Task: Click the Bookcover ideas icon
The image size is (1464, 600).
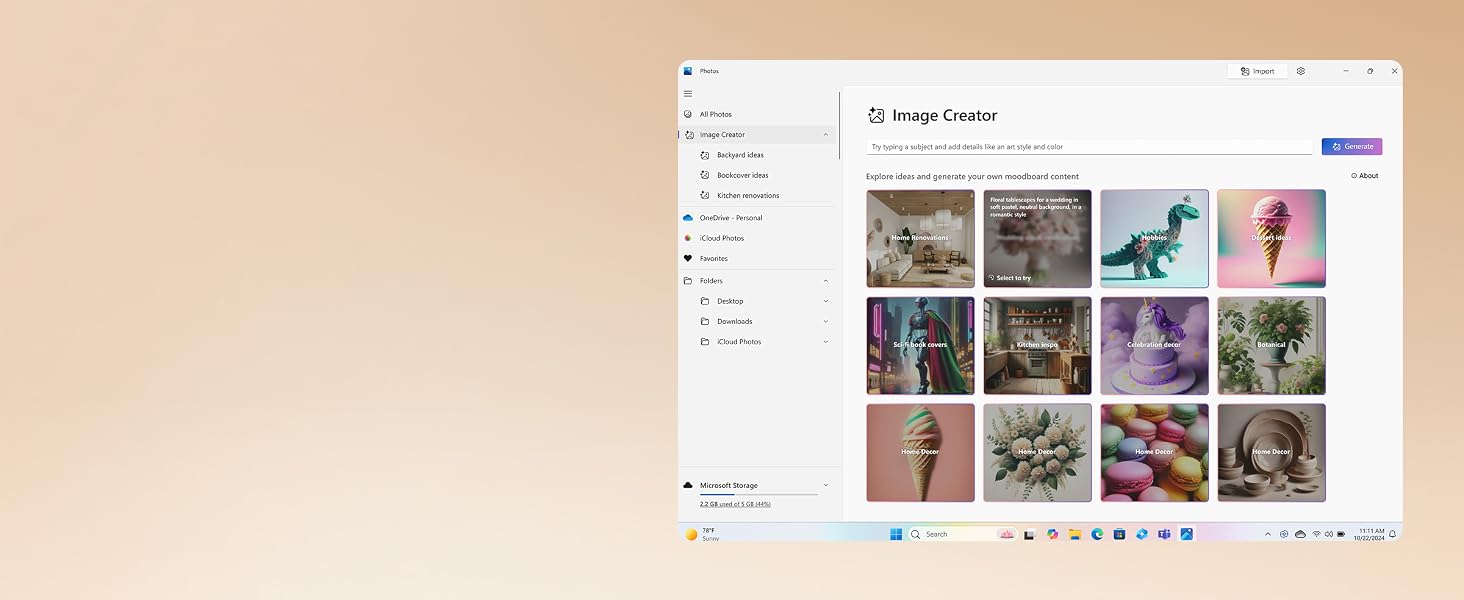Action: [705, 175]
